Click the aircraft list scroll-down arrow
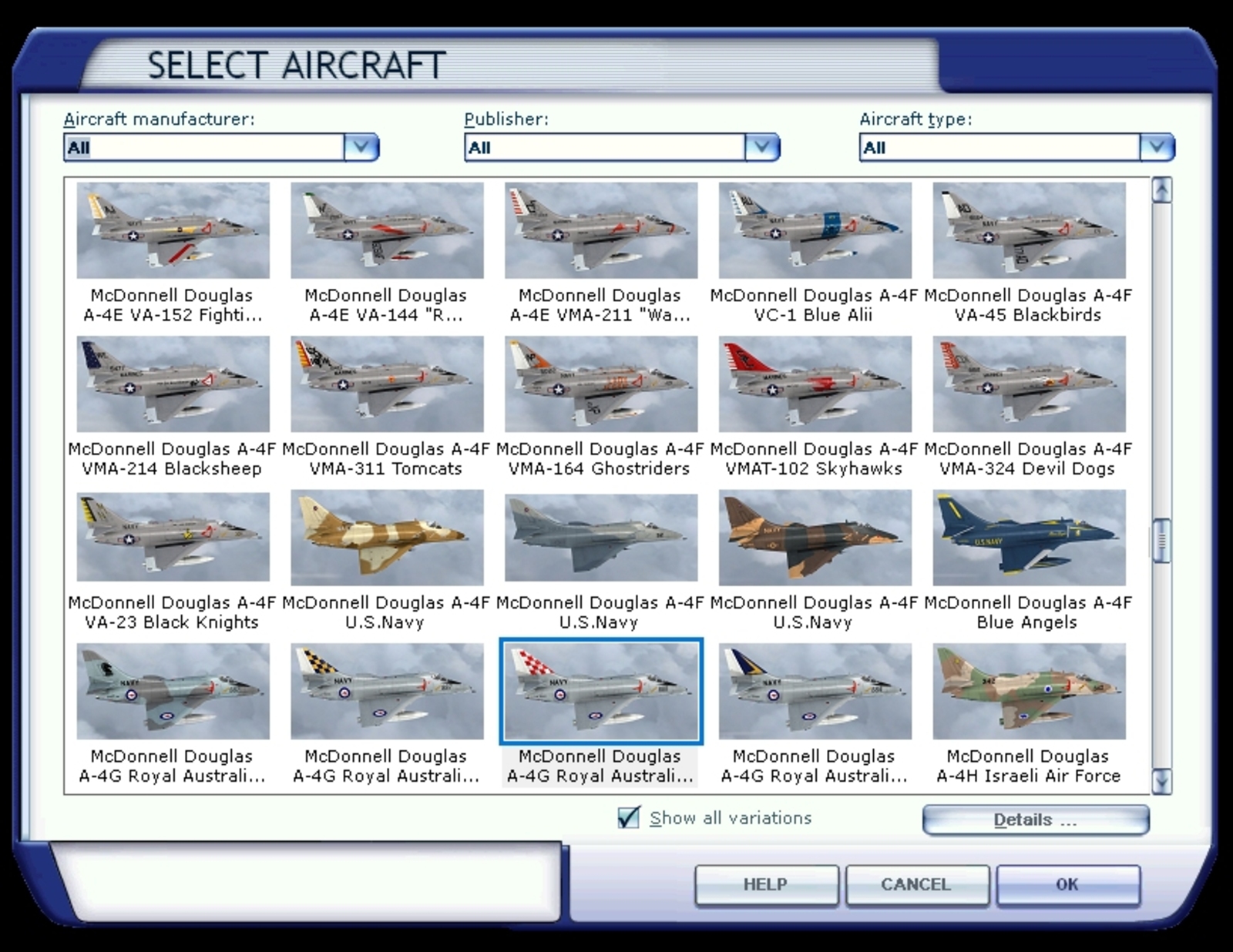 (x=1161, y=782)
